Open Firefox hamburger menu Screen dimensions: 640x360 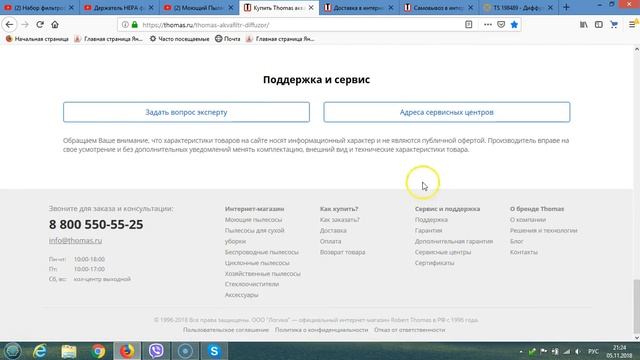click(632, 25)
